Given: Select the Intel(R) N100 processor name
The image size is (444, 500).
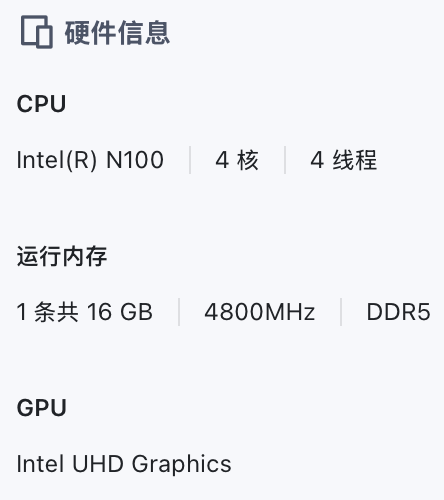Looking at the screenshot, I should click(90, 160).
